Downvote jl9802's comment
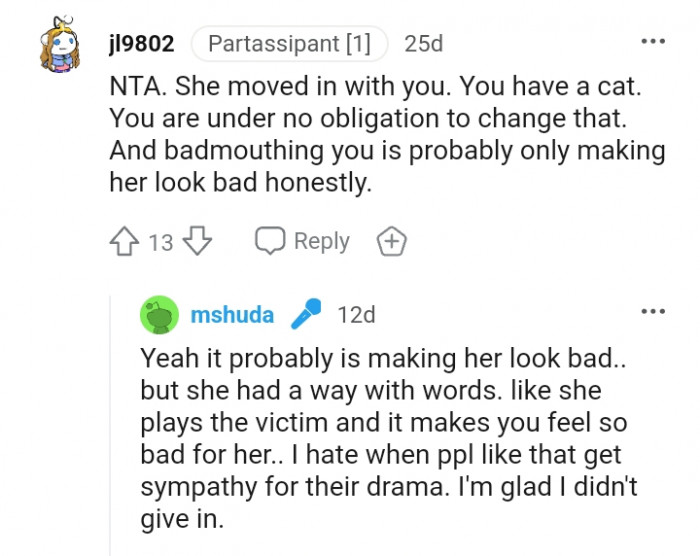The image size is (700, 556). tap(198, 241)
